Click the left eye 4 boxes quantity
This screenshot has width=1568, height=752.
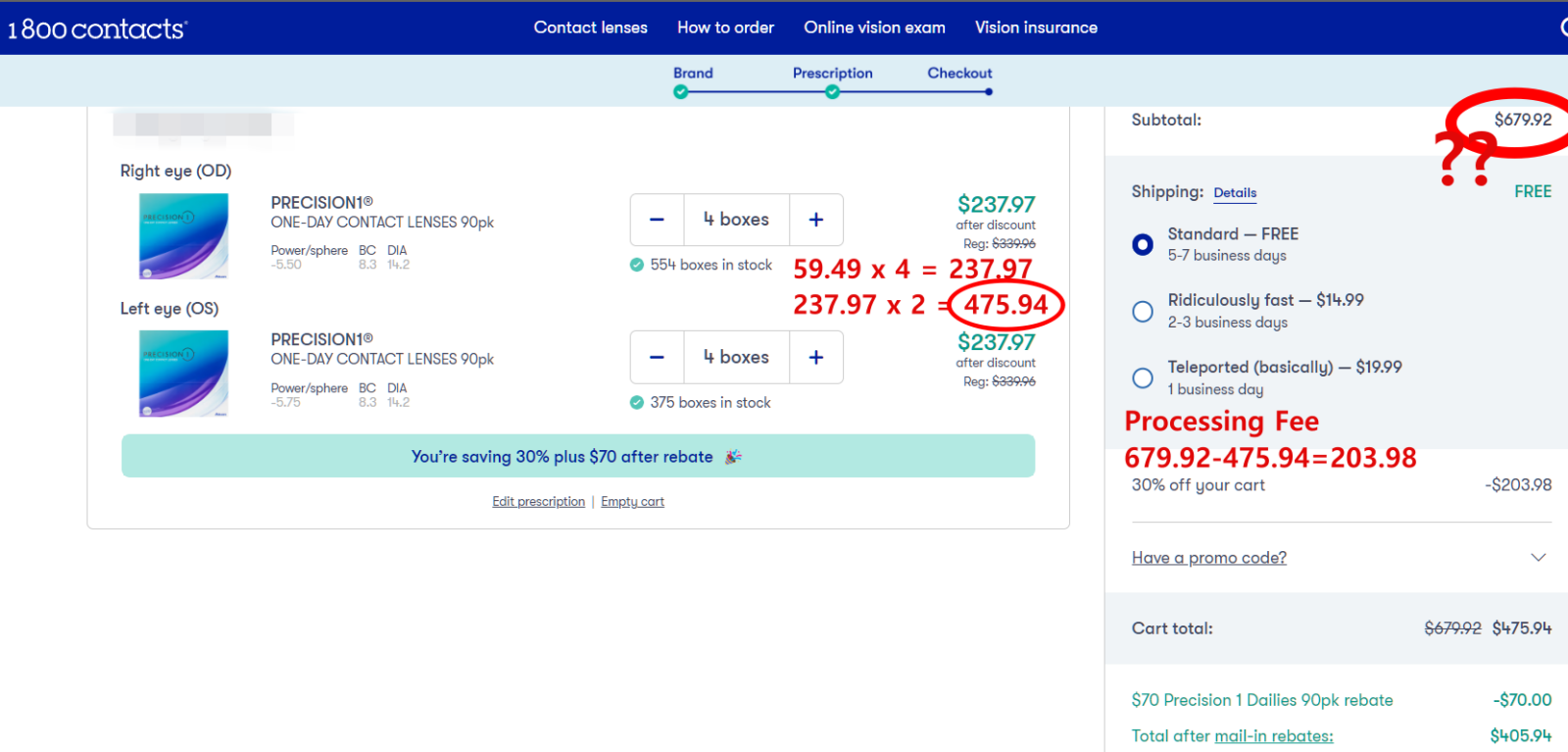click(736, 357)
